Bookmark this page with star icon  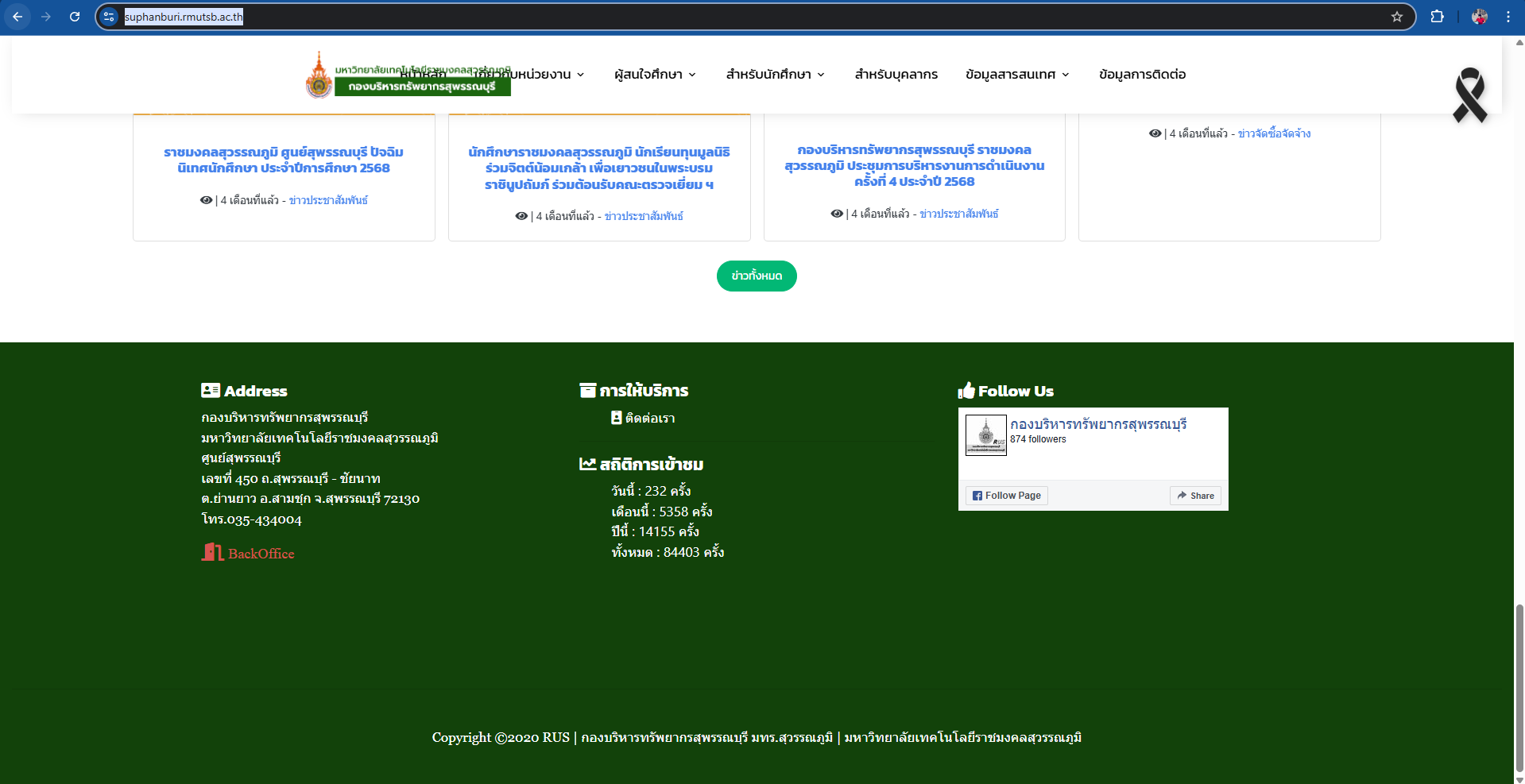(x=1396, y=17)
